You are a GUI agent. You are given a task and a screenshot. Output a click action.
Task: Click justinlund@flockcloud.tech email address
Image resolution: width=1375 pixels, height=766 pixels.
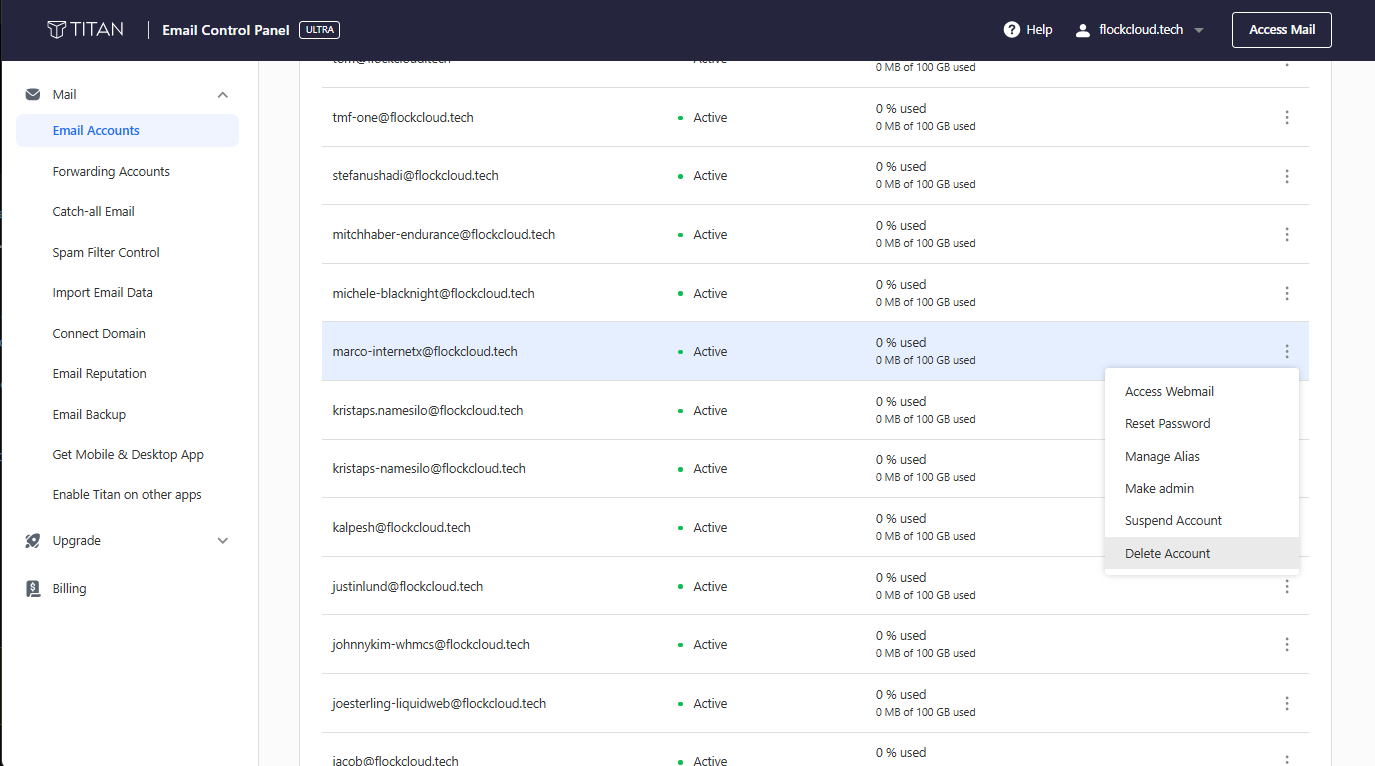(x=407, y=586)
